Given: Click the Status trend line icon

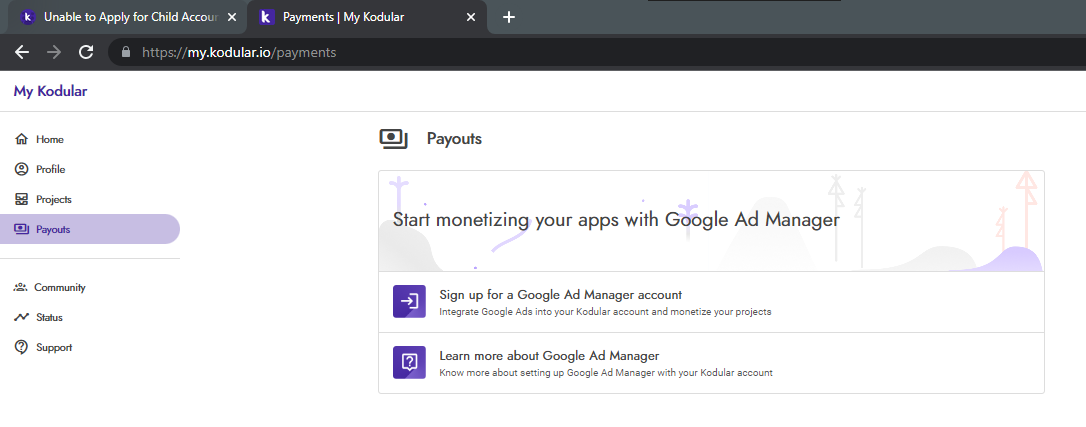Looking at the screenshot, I should [21, 317].
